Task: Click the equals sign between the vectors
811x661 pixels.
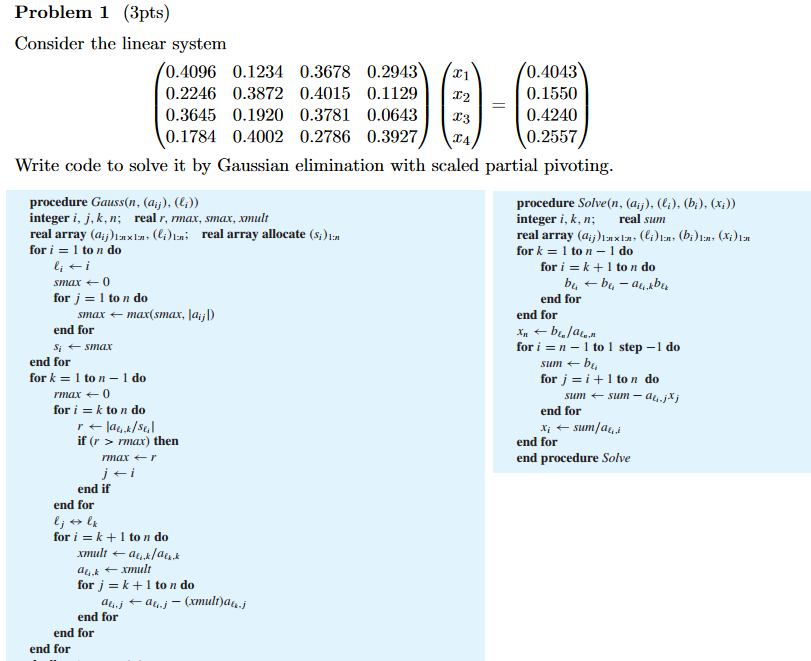Action: pyautogui.click(x=499, y=105)
